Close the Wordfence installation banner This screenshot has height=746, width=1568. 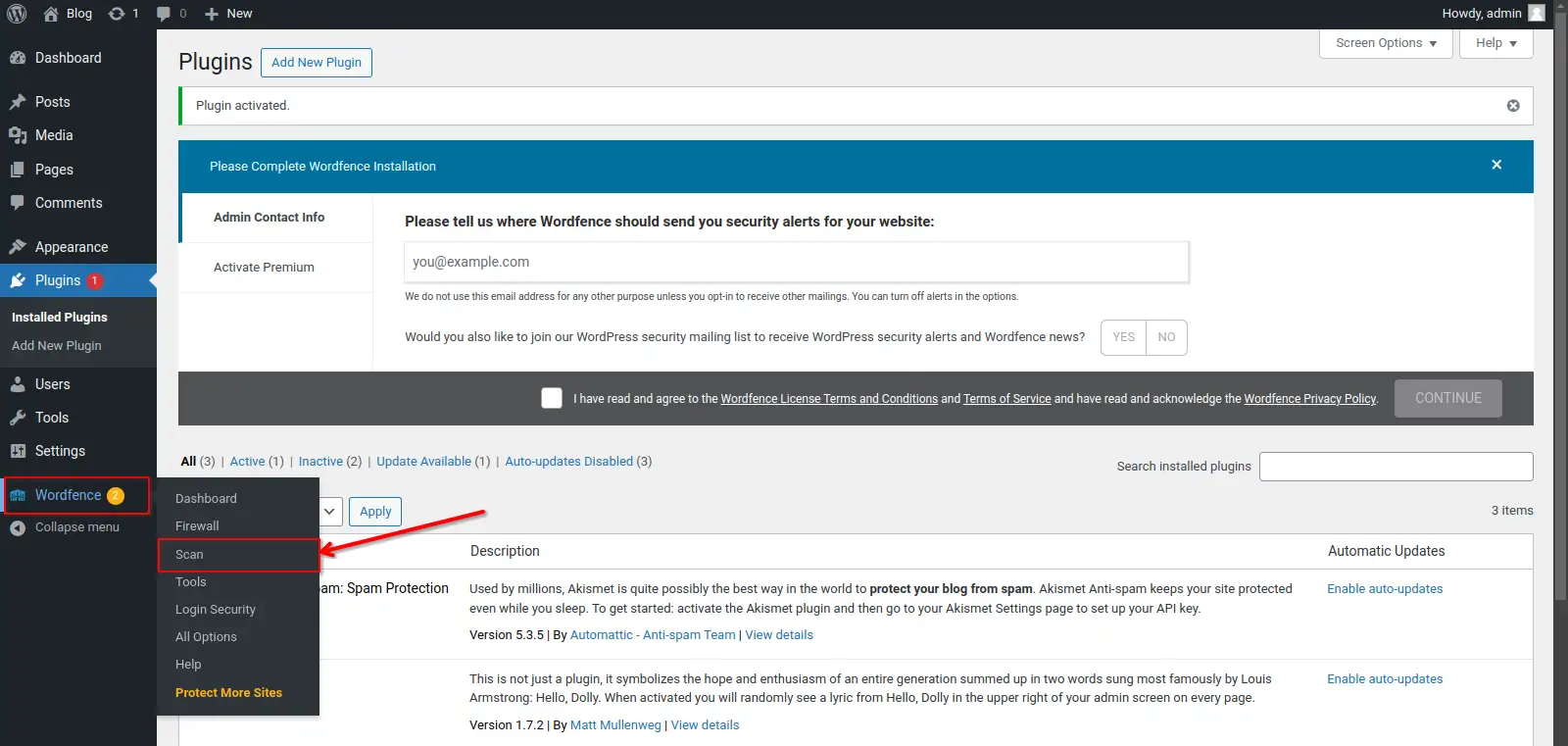tap(1495, 165)
